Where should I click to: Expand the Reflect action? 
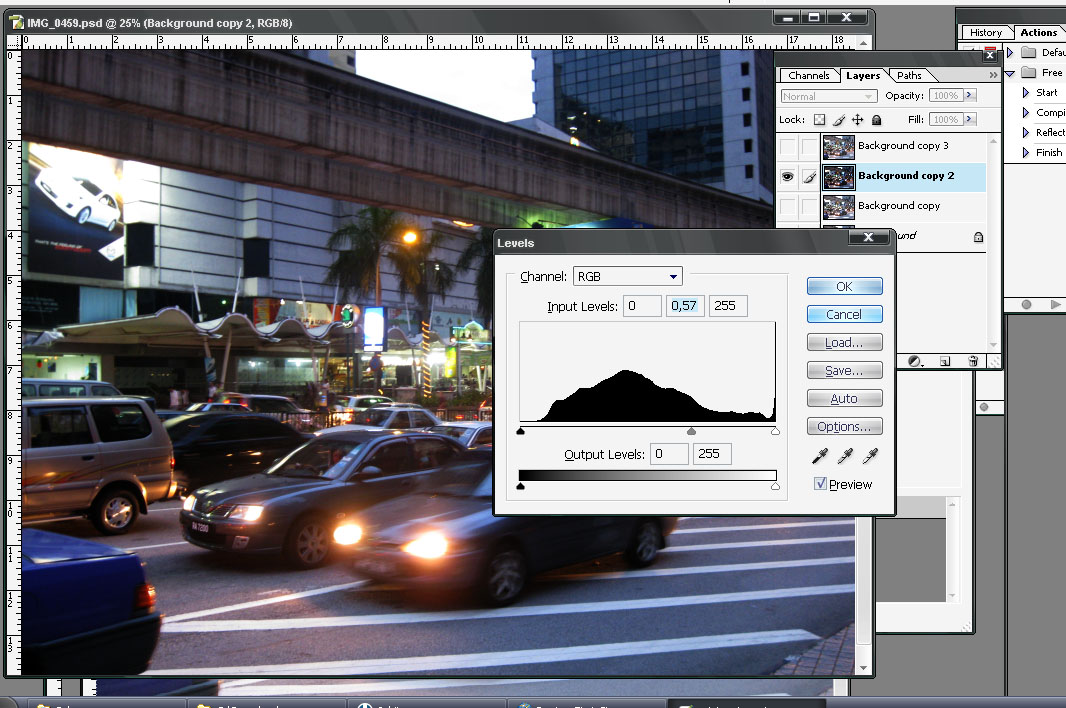1025,133
